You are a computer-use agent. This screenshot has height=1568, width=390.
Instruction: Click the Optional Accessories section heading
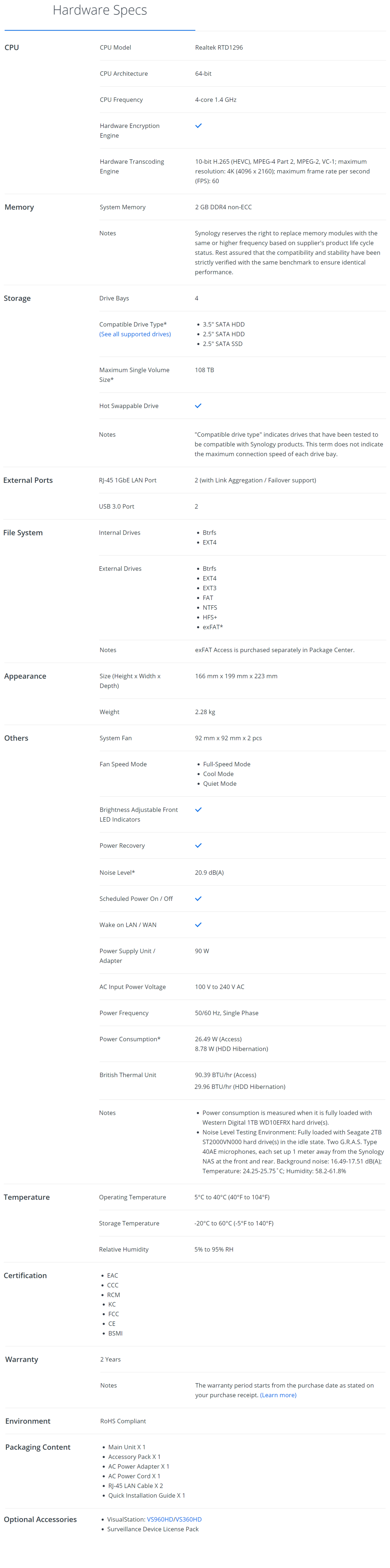pos(40,1519)
